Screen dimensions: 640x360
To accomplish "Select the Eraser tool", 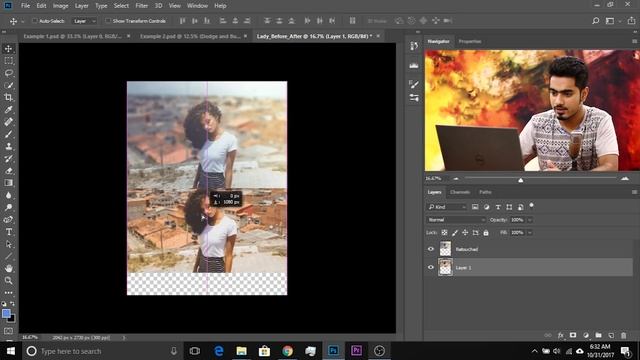I will click(9, 171).
